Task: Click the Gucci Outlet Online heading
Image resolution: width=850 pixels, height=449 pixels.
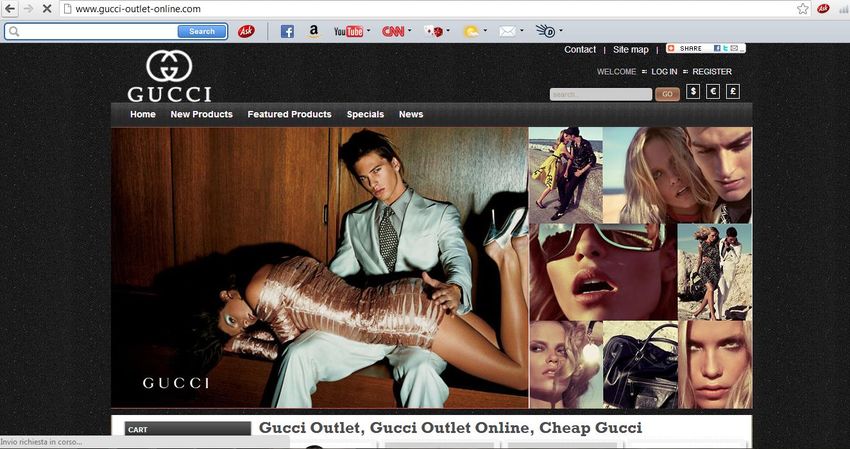Action: 450,427
